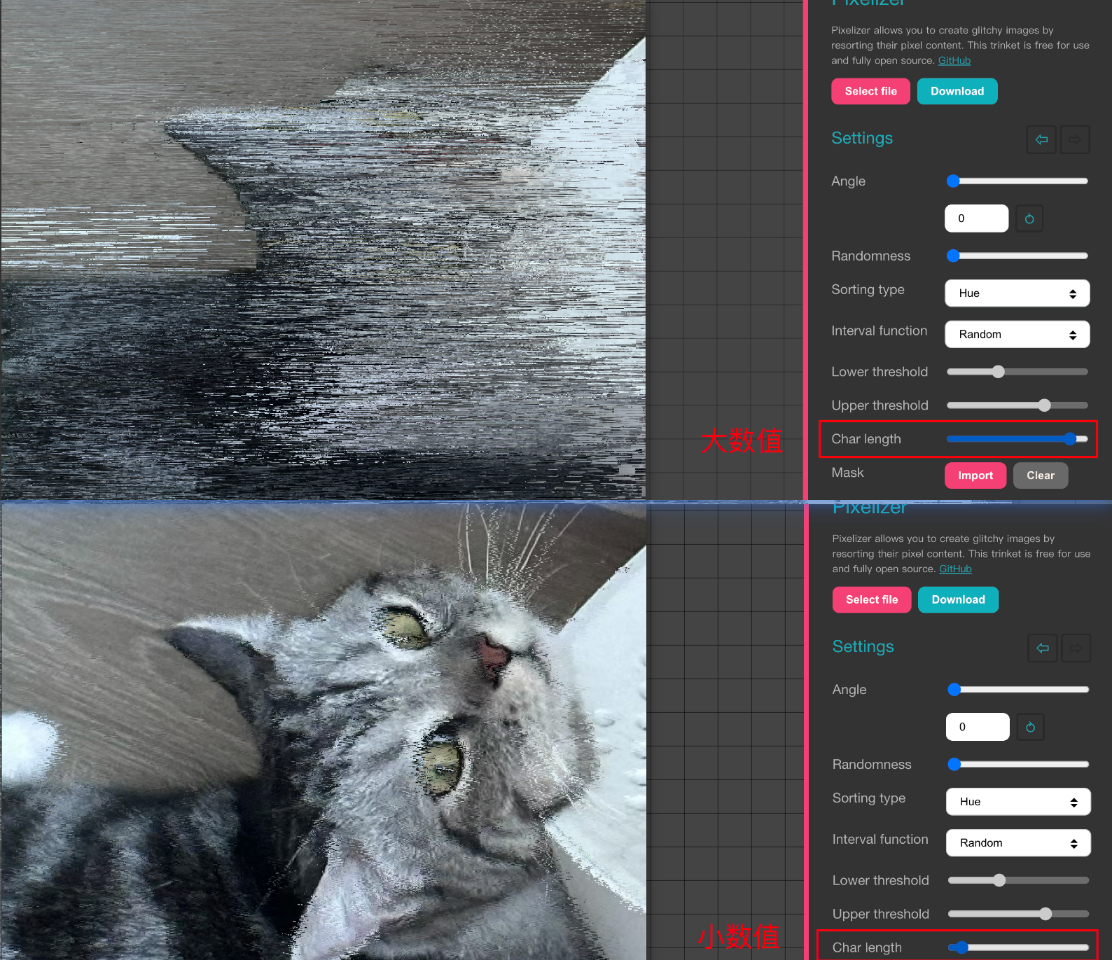Click undo arrow in upper Settings panel
1112x960 pixels.
[x=1041, y=140]
